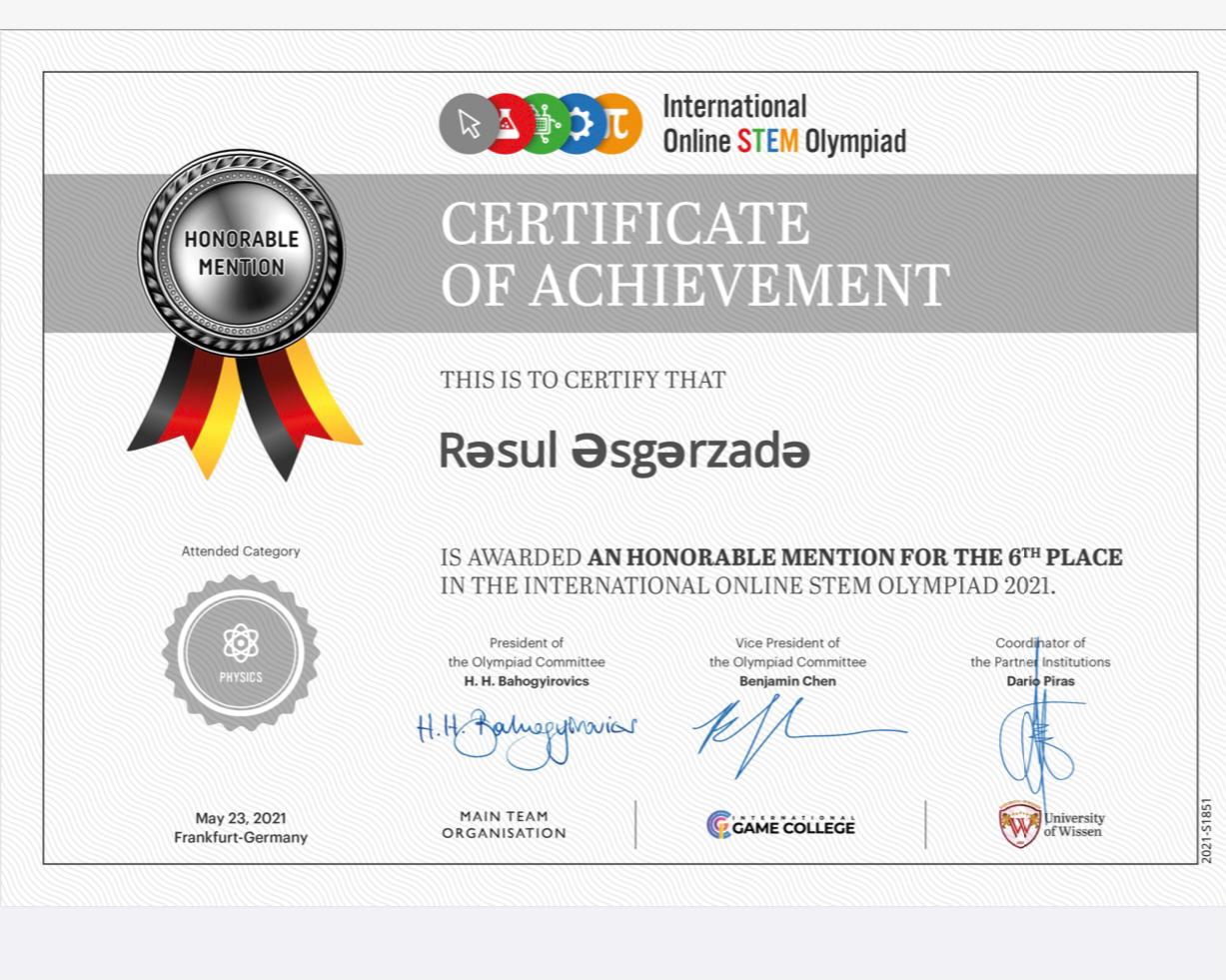1226x980 pixels.
Task: Click 'President of the Olympiad Committee' title
Action: coord(527,652)
